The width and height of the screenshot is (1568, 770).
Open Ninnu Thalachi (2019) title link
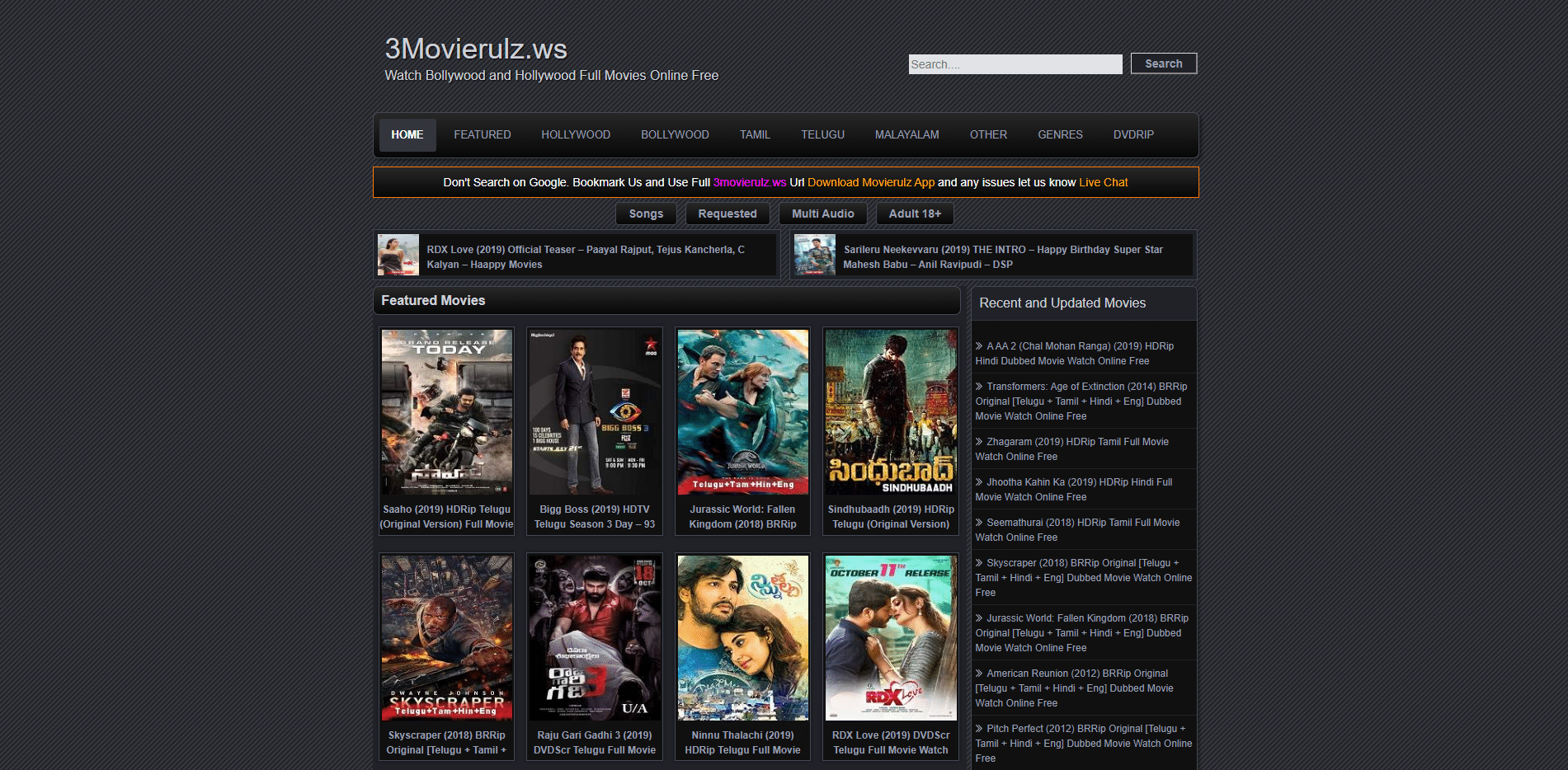click(743, 743)
